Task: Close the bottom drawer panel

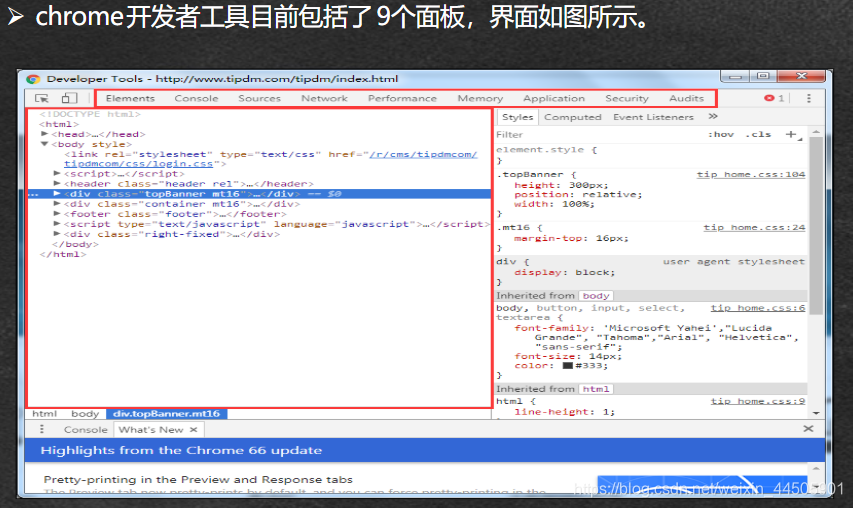Action: click(808, 429)
